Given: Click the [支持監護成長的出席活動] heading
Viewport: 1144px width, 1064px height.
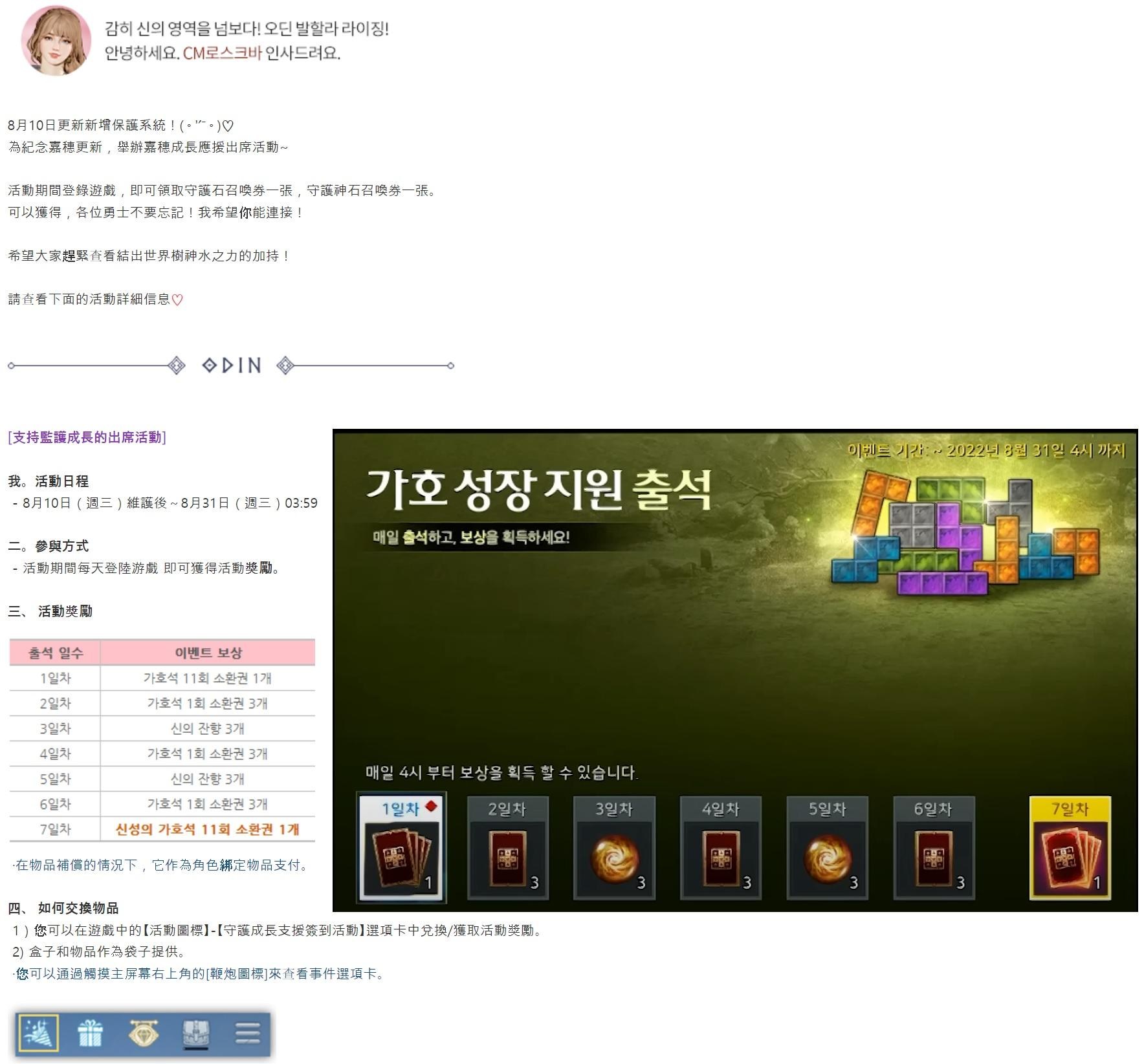Looking at the screenshot, I should pos(87,437).
